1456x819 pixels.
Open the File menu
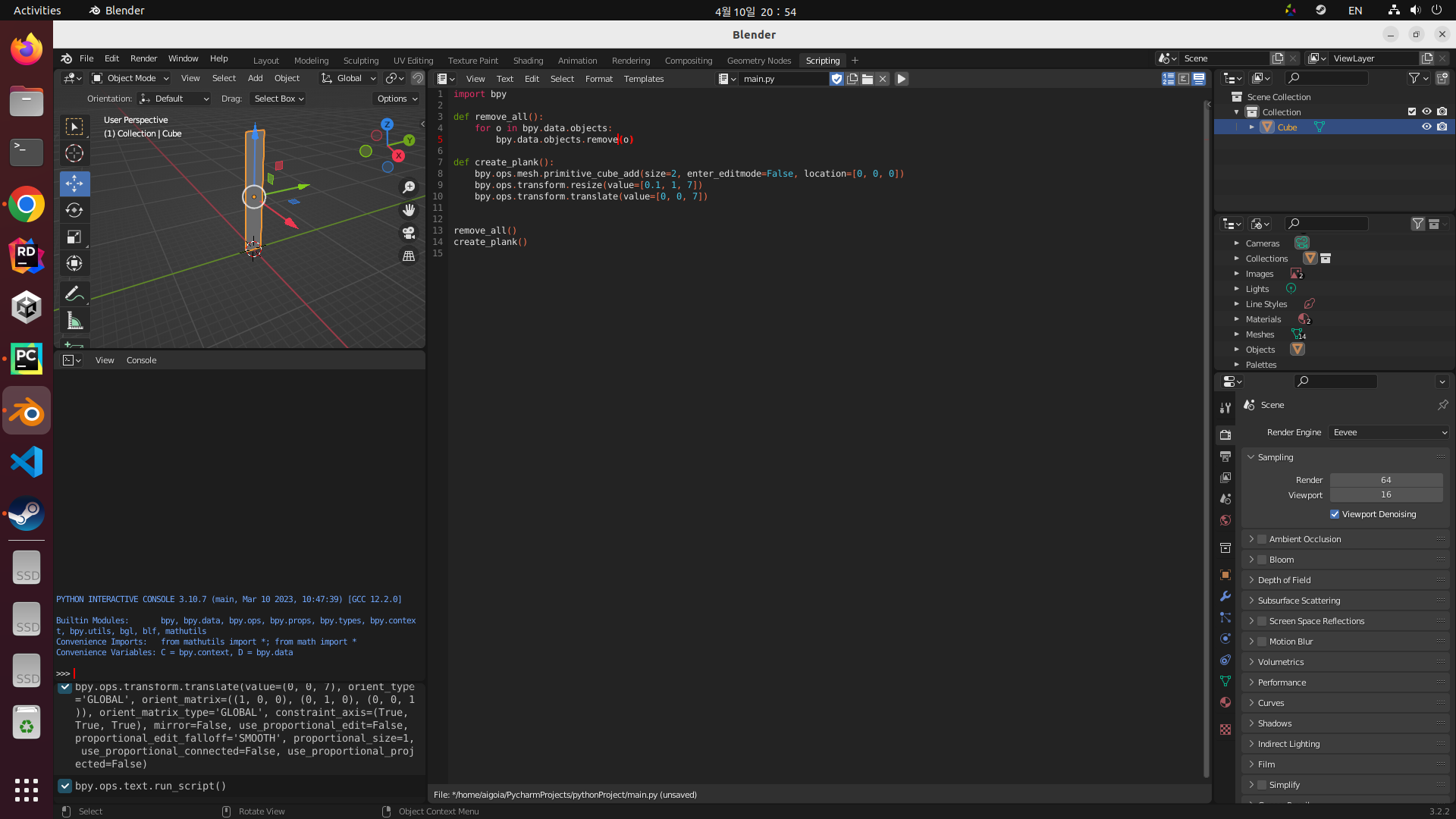(86, 58)
